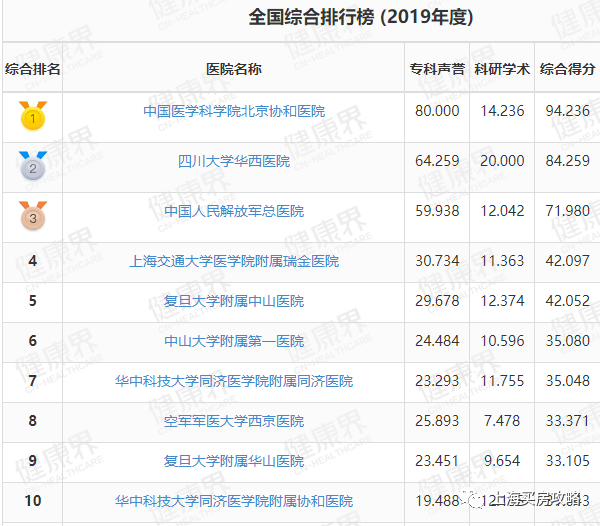Click rank number 4 cell
Image resolution: width=600 pixels, height=526 pixels.
(x=33, y=261)
